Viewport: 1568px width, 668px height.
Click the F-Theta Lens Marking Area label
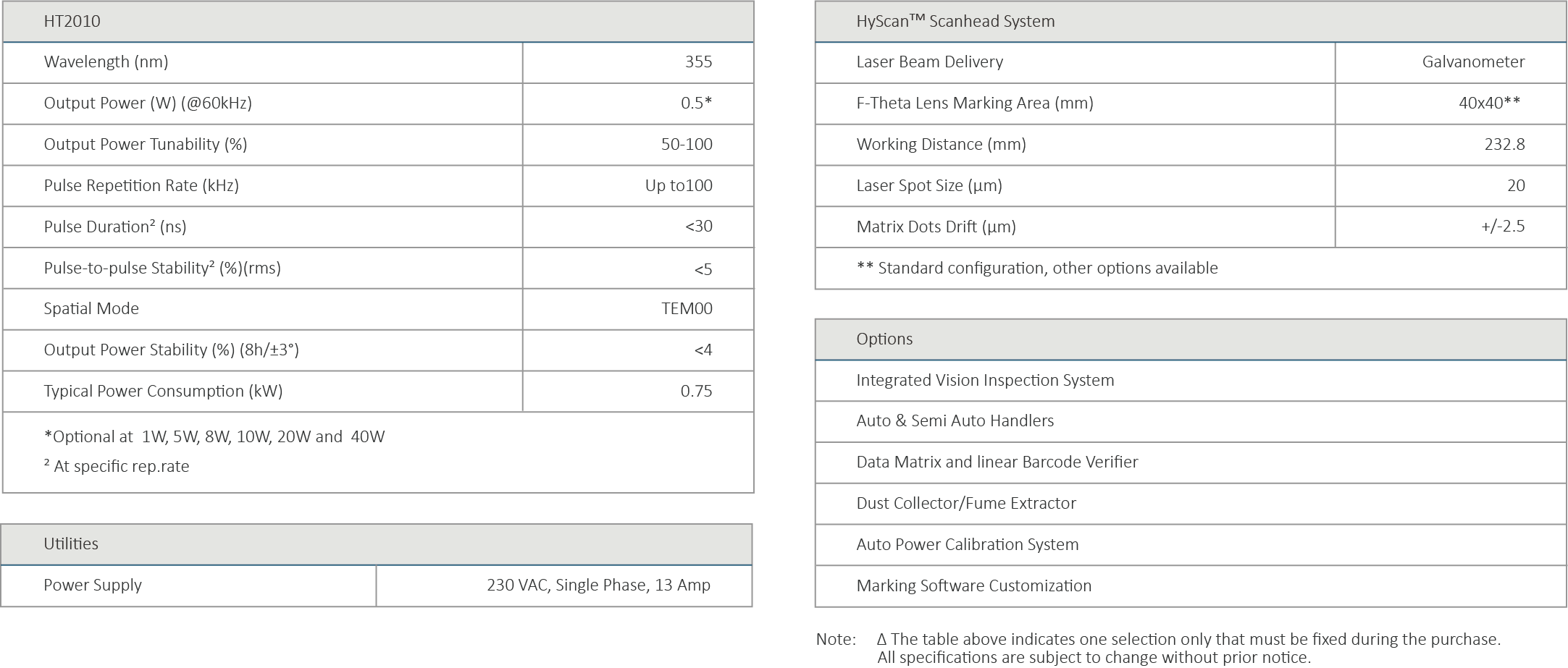pos(974,103)
